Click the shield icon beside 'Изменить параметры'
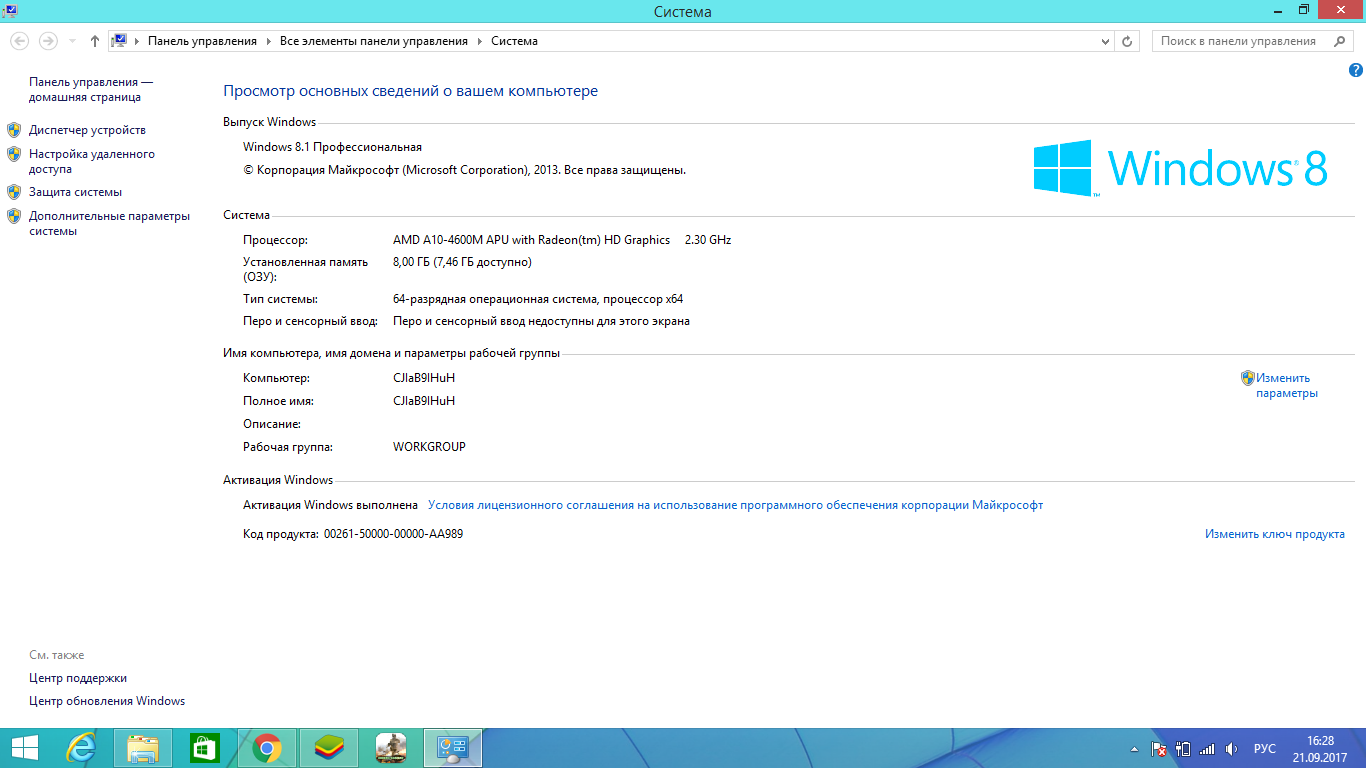Image resolution: width=1366 pixels, height=768 pixels. click(1248, 378)
